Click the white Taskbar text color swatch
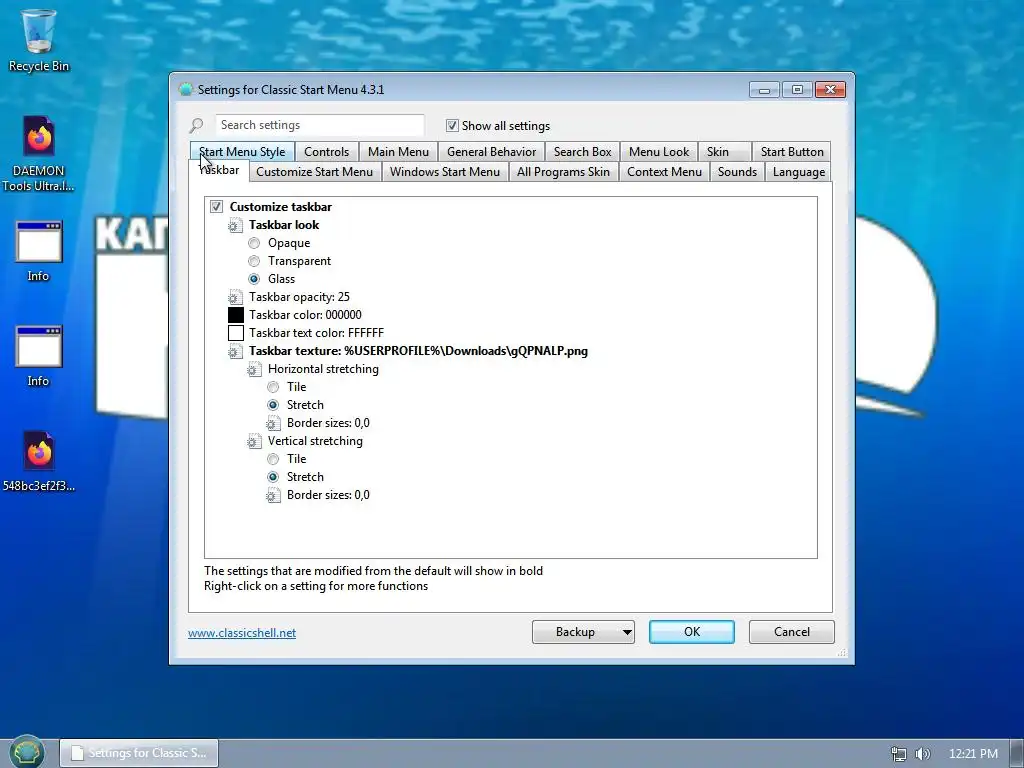Viewport: 1024px width, 768px height. point(236,333)
